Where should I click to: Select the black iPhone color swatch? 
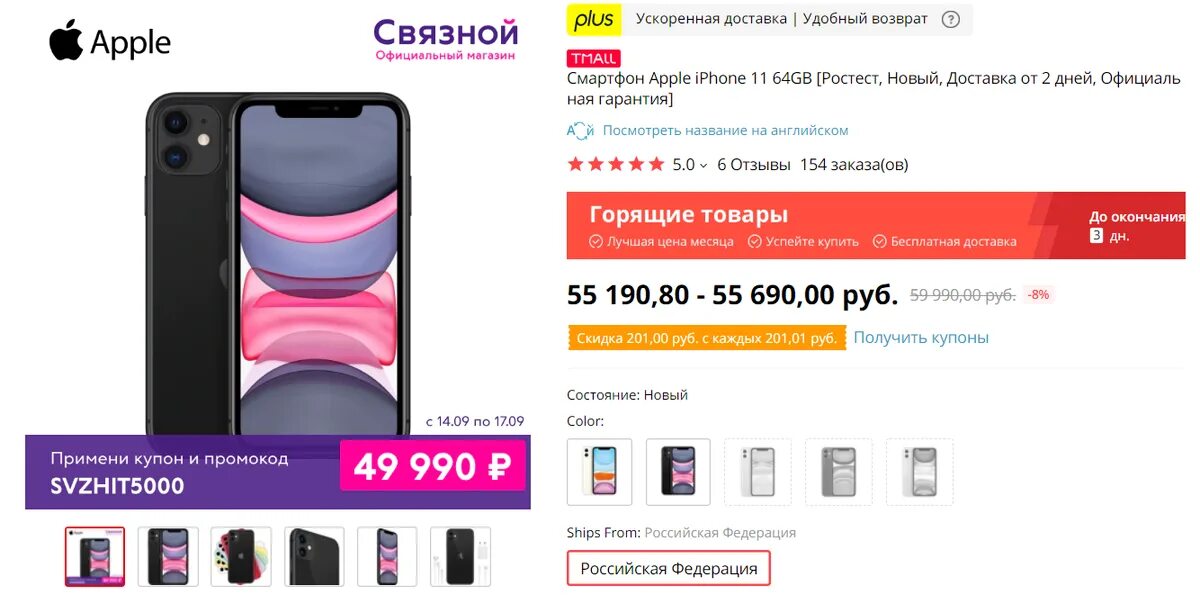(678, 471)
